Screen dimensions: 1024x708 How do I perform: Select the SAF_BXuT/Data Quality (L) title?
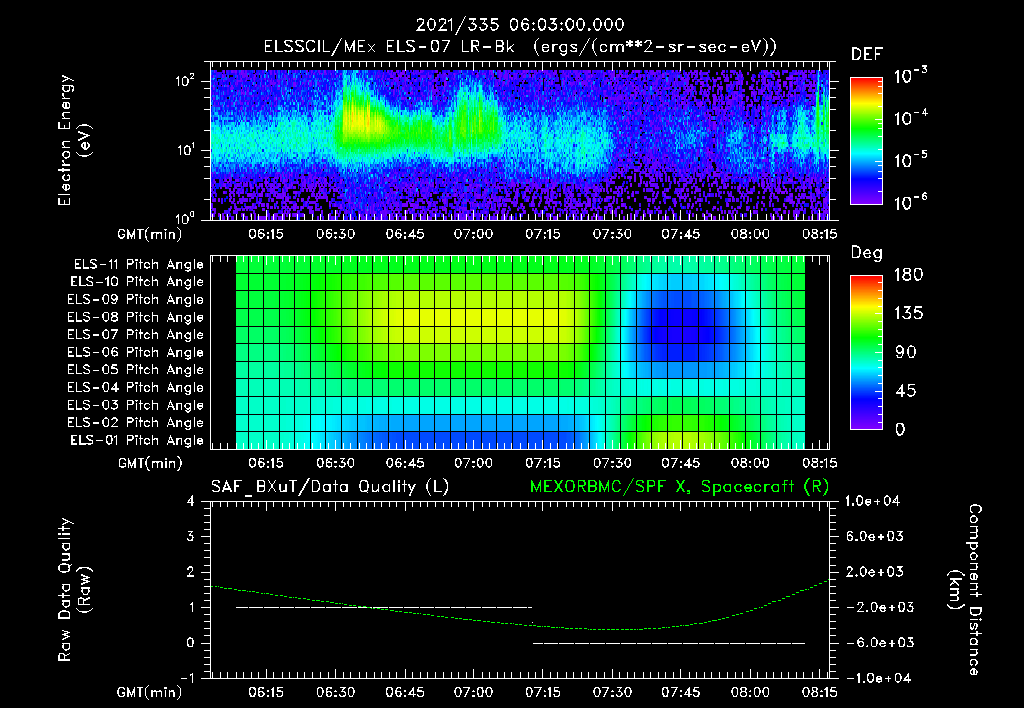point(330,487)
